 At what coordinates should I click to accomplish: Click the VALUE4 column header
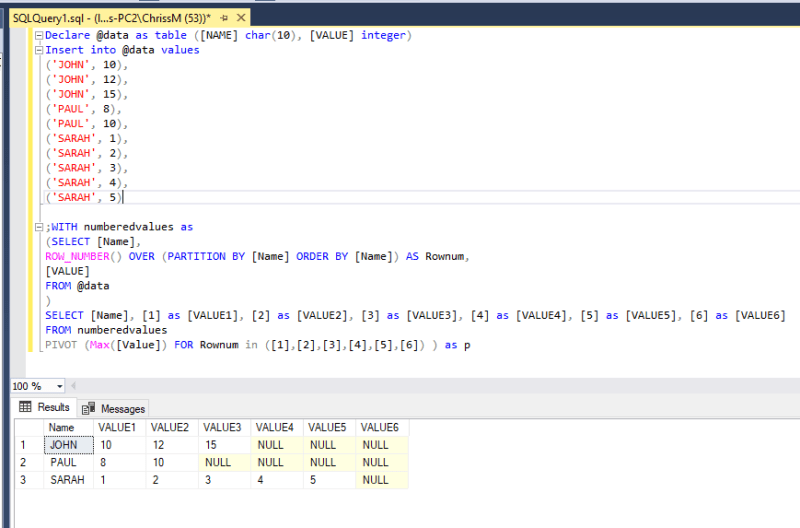(278, 428)
